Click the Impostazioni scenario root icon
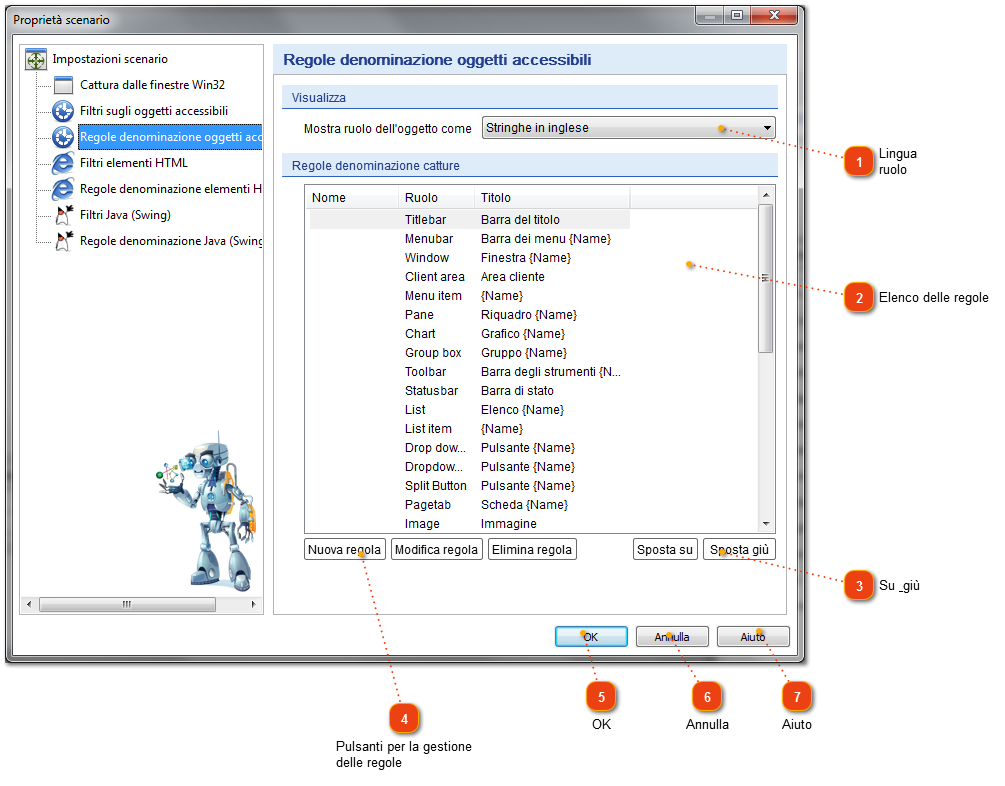The image size is (1005, 786). point(36,59)
